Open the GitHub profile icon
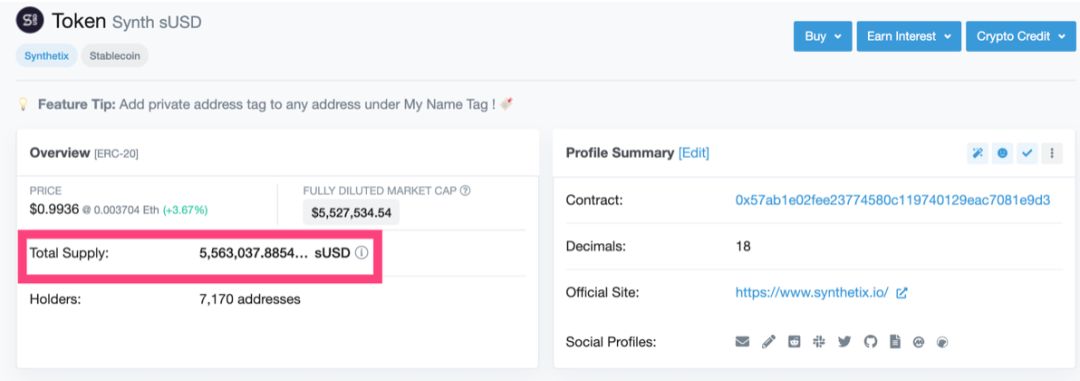1080x381 pixels. [x=871, y=342]
